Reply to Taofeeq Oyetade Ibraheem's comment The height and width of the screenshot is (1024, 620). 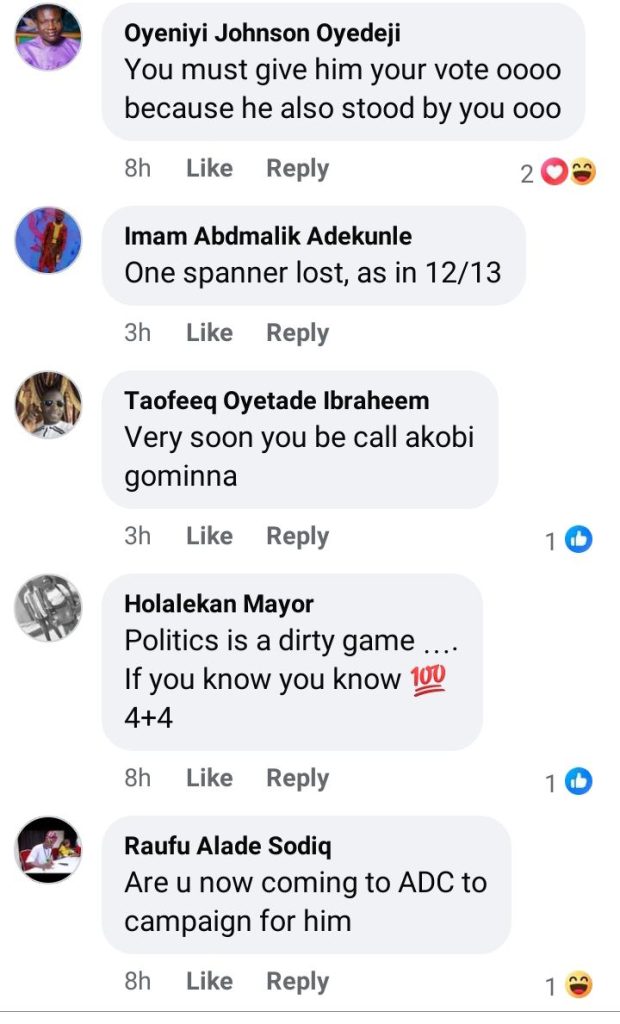click(x=297, y=536)
